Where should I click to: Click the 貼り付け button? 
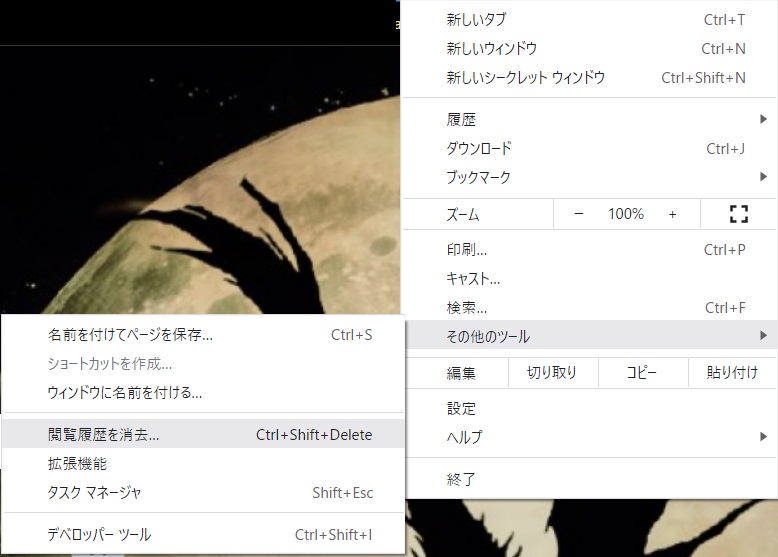732,372
